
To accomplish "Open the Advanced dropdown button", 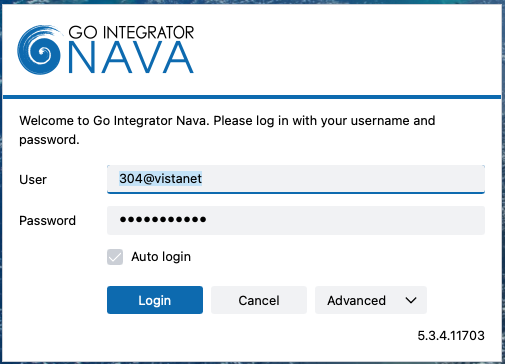I will pyautogui.click(x=371, y=300).
